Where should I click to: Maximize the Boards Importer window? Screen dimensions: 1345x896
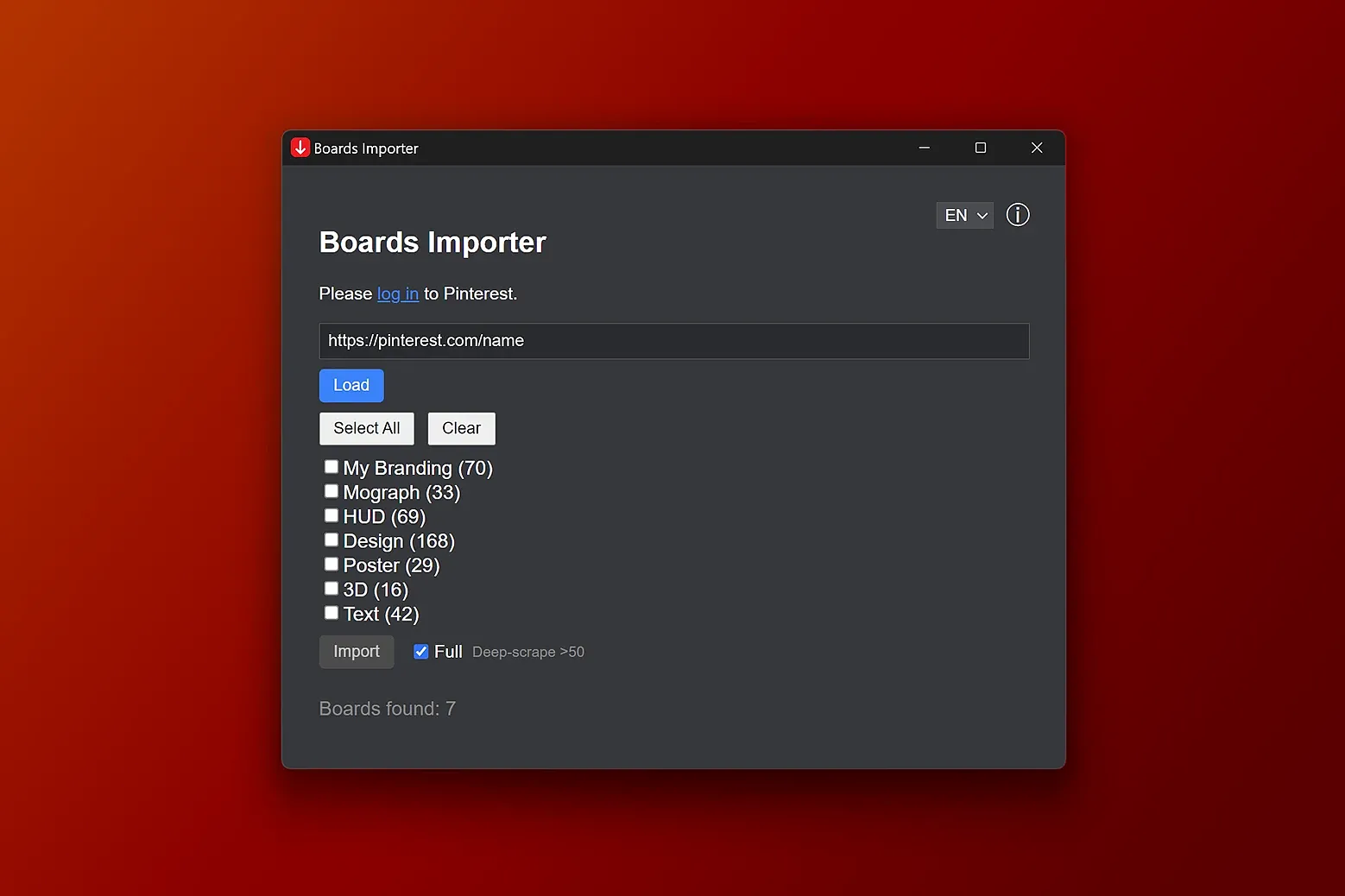point(981,148)
